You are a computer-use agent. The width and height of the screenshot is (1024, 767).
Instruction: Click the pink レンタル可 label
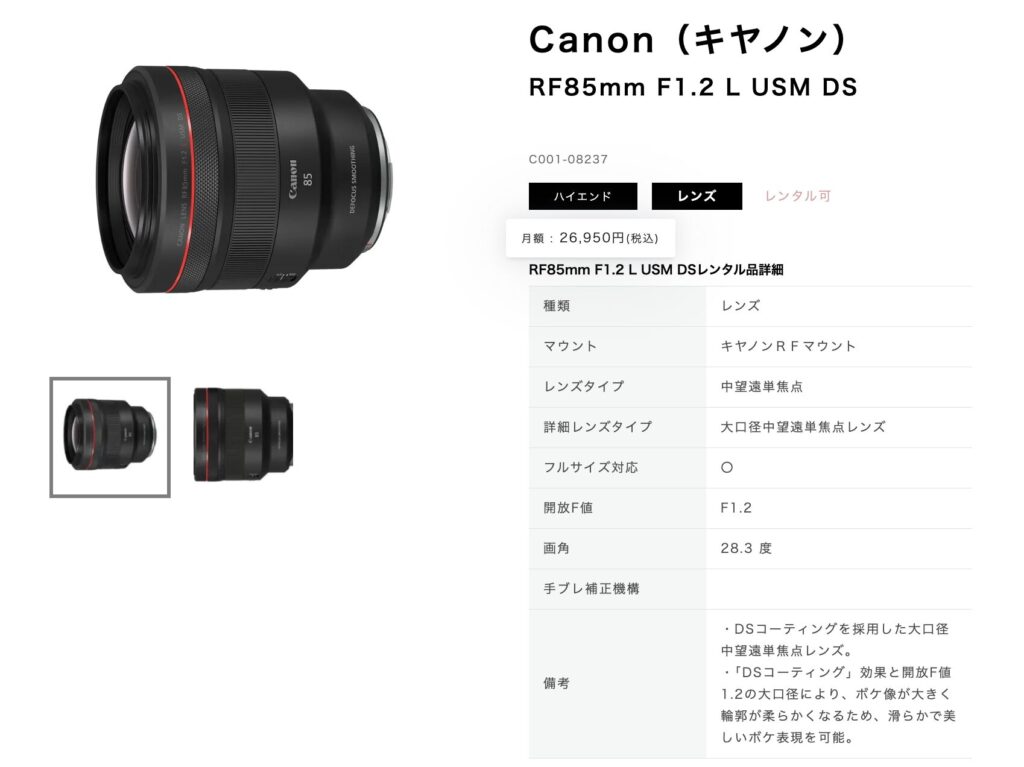point(797,196)
